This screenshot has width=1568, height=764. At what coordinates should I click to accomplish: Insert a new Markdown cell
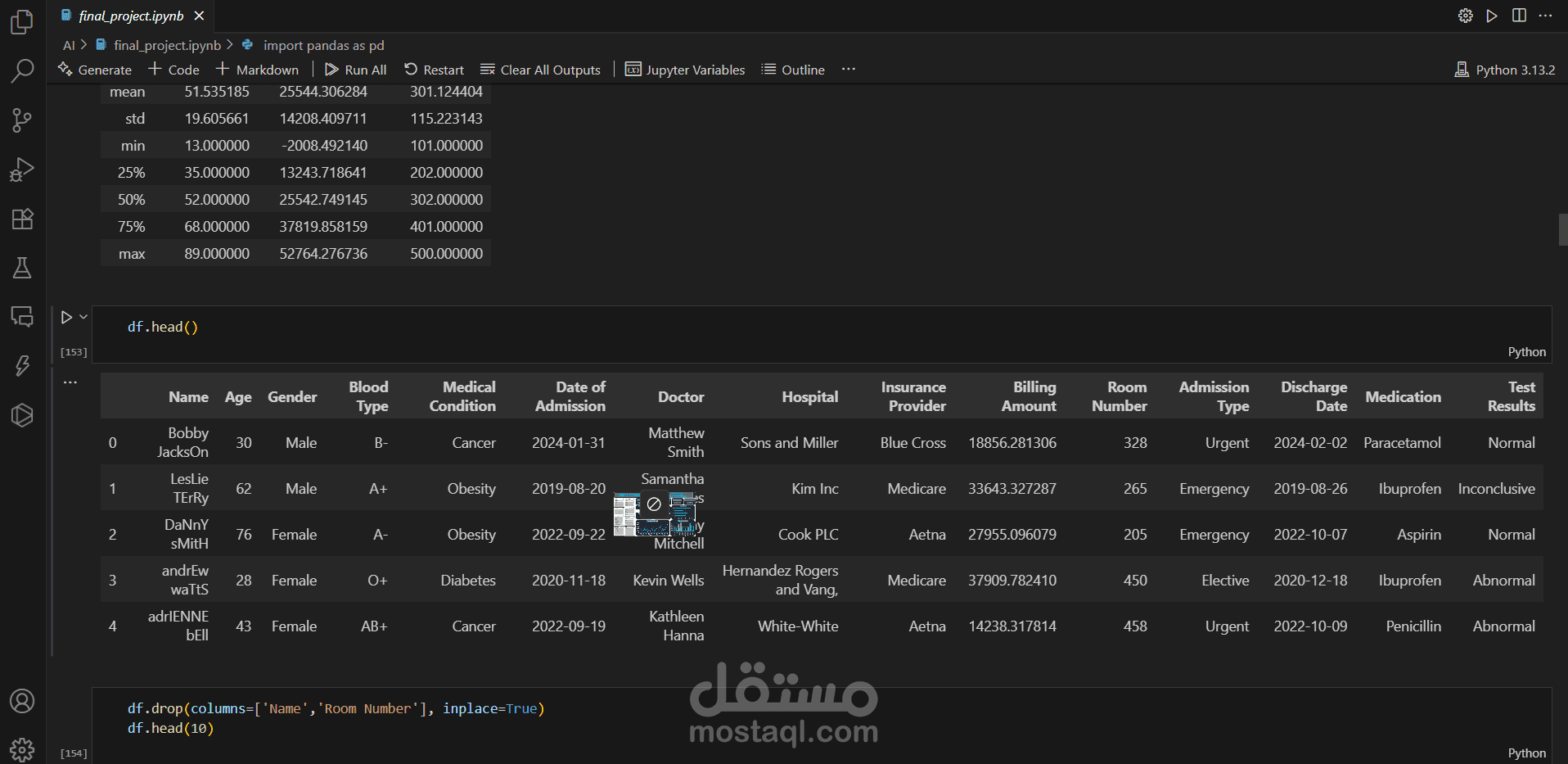click(x=257, y=70)
